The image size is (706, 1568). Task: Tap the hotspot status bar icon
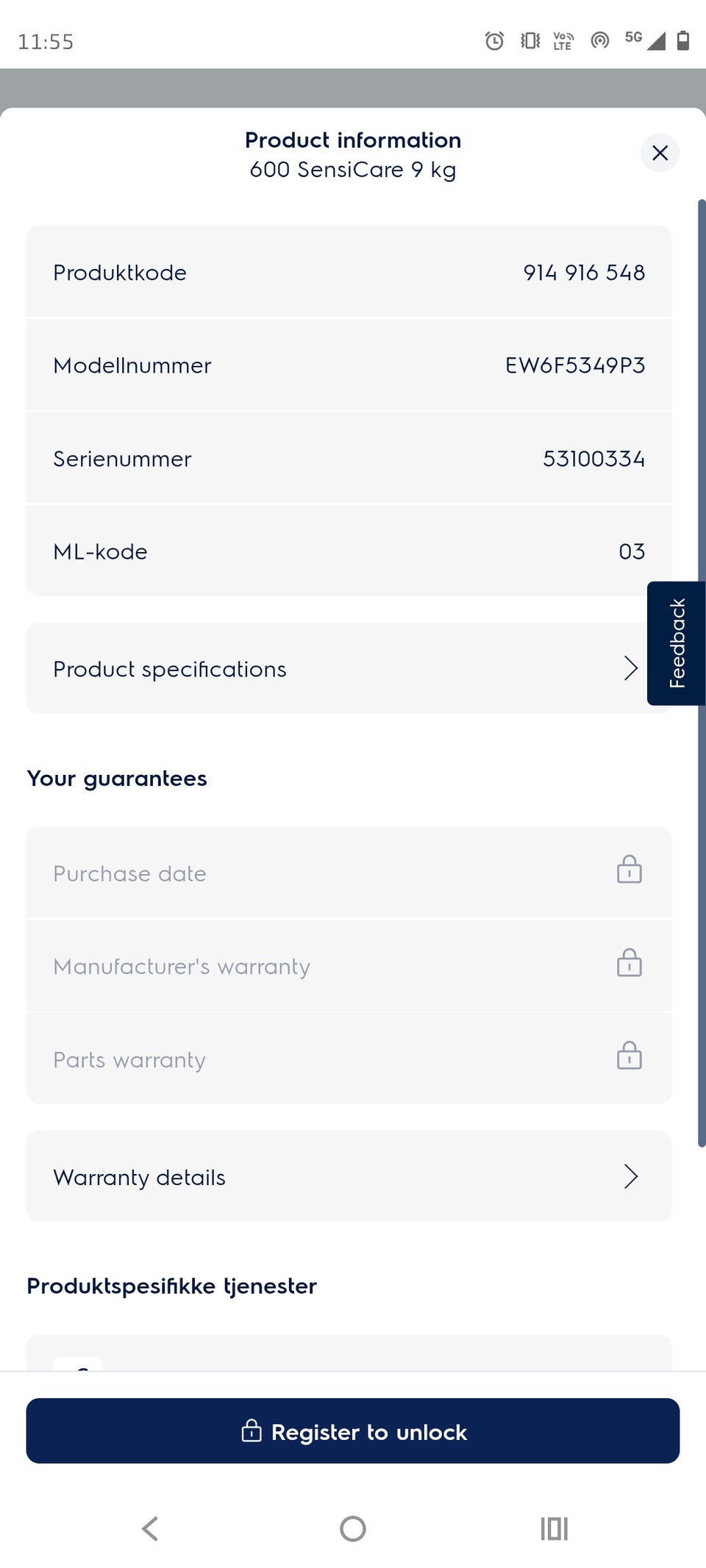click(600, 41)
